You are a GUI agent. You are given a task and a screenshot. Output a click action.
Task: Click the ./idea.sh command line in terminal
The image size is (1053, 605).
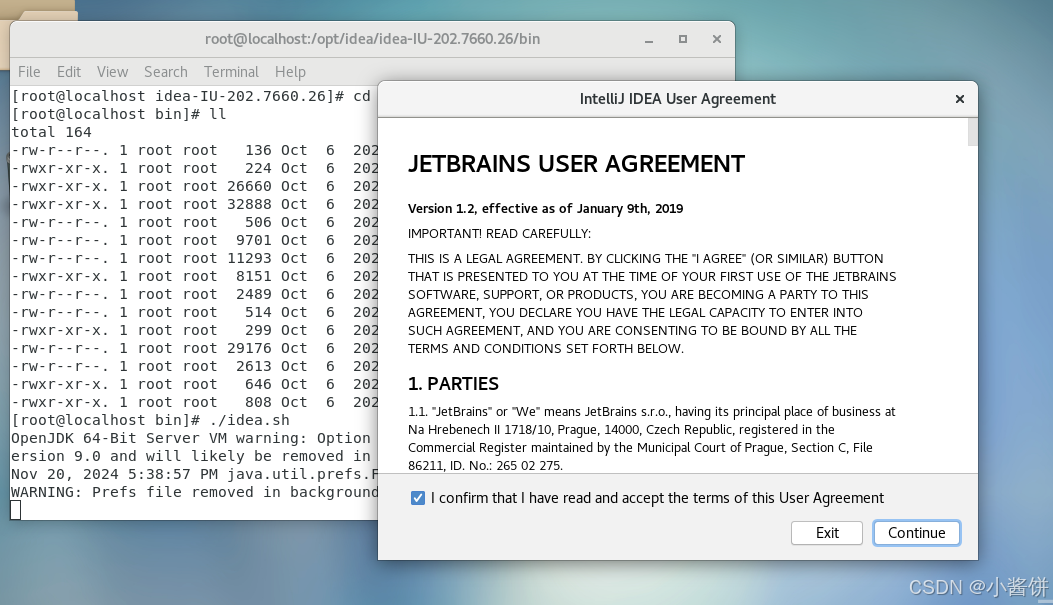pyautogui.click(x=150, y=420)
